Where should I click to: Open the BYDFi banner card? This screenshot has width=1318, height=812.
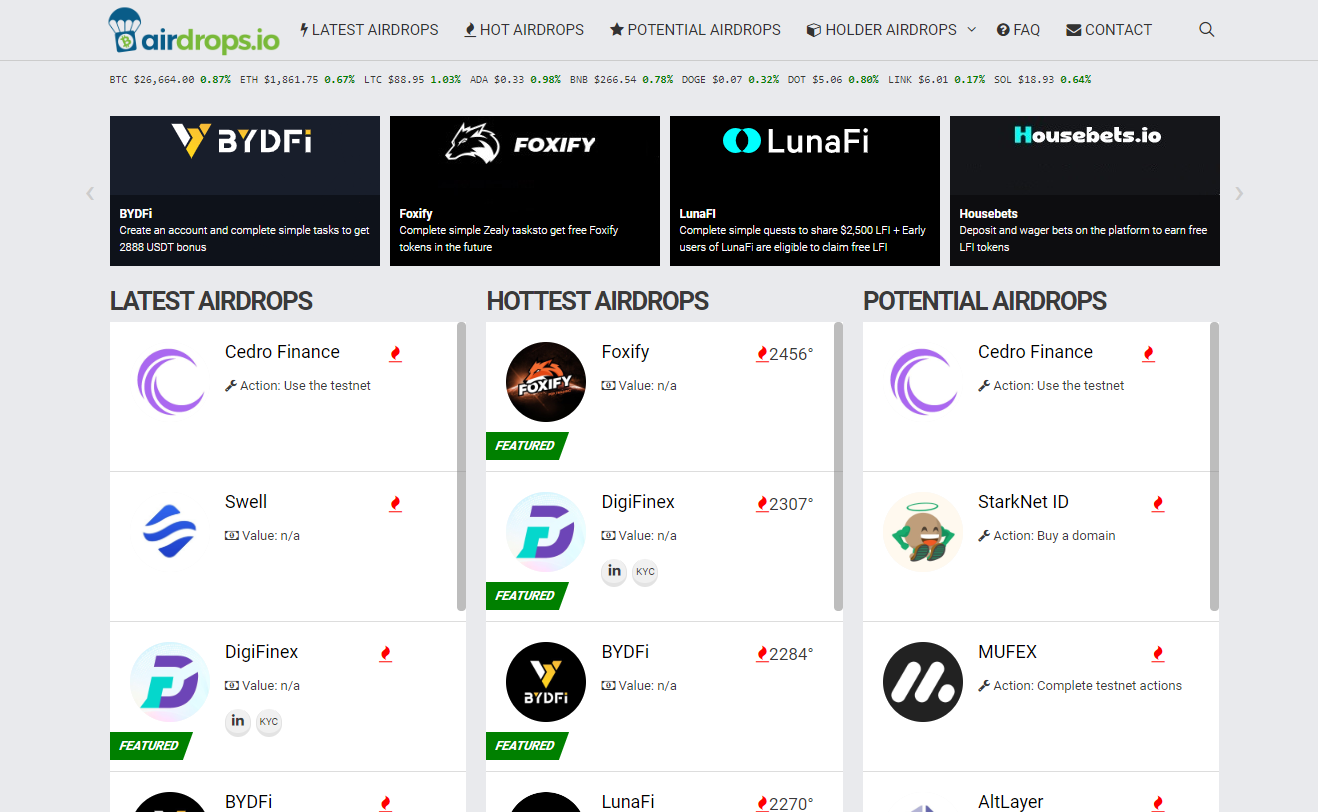pos(245,191)
